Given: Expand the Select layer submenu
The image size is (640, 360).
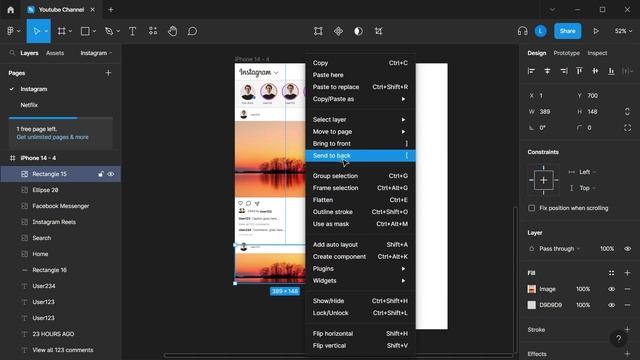Looking at the screenshot, I should 360,120.
